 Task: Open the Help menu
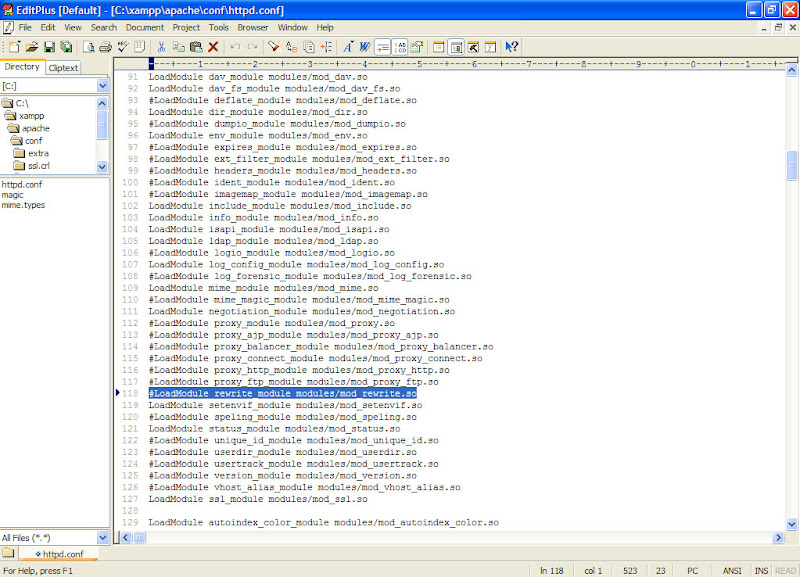(325, 28)
